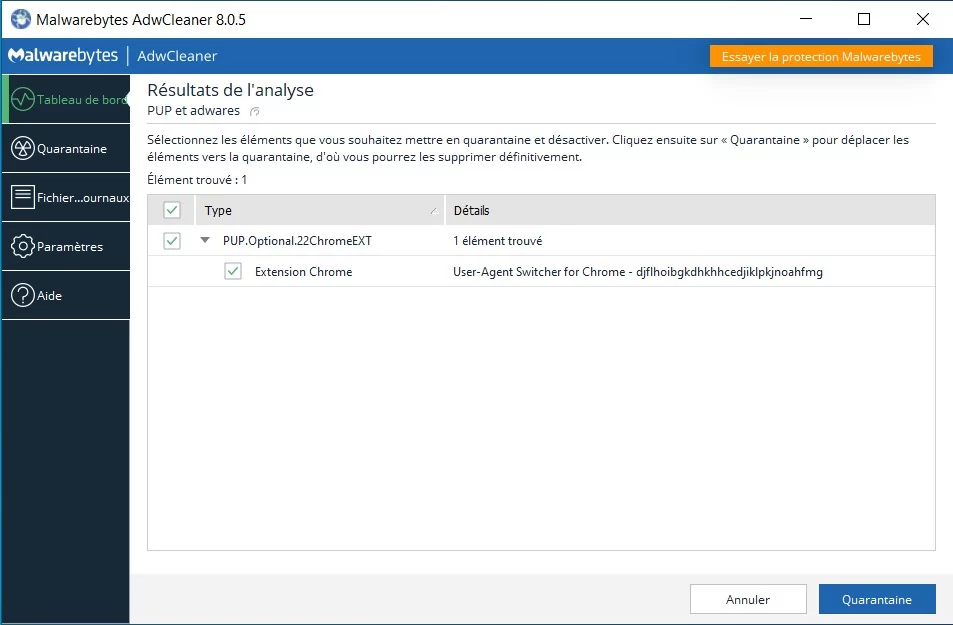Click Essayer la protection Malwarebytes button
The image size is (953, 625).
tap(821, 57)
